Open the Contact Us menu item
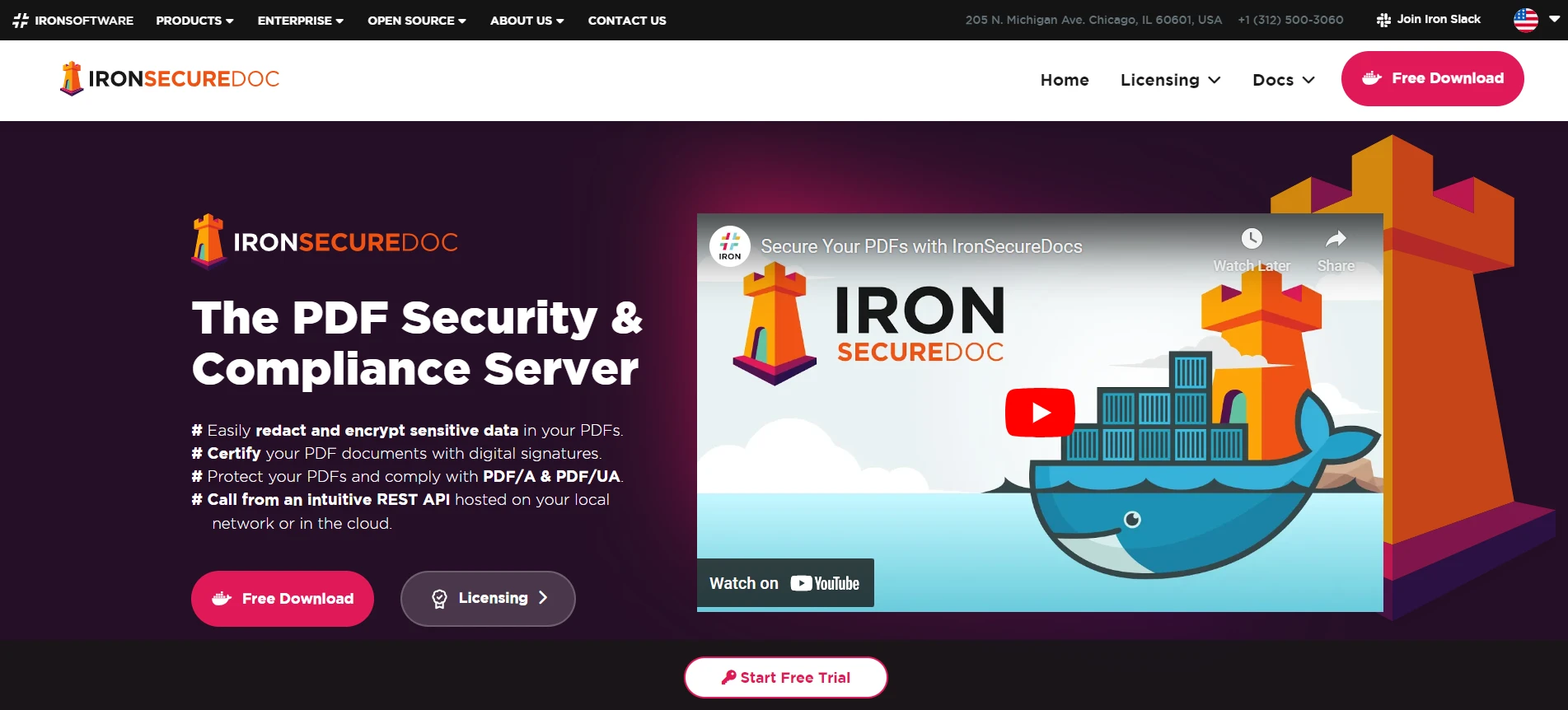Screen dimensions: 1568x710 coord(627,21)
